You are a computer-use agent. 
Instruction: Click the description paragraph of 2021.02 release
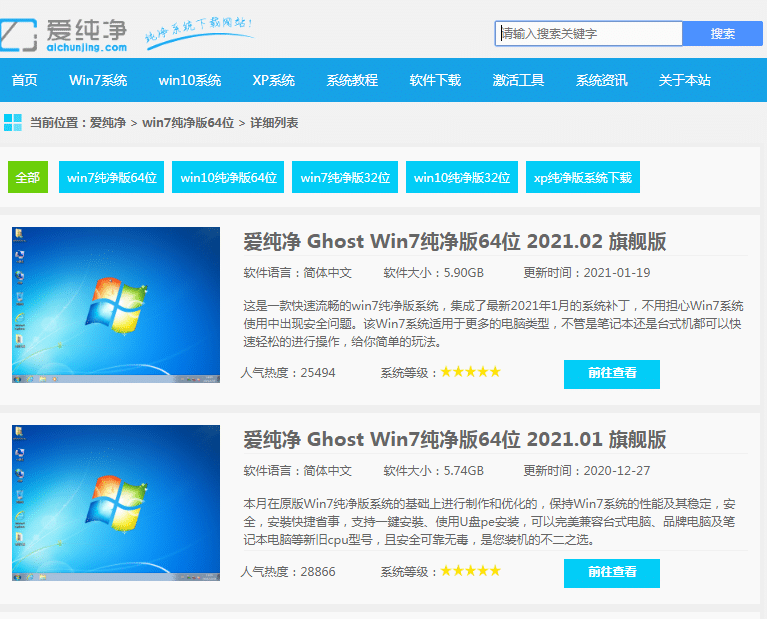(x=493, y=323)
